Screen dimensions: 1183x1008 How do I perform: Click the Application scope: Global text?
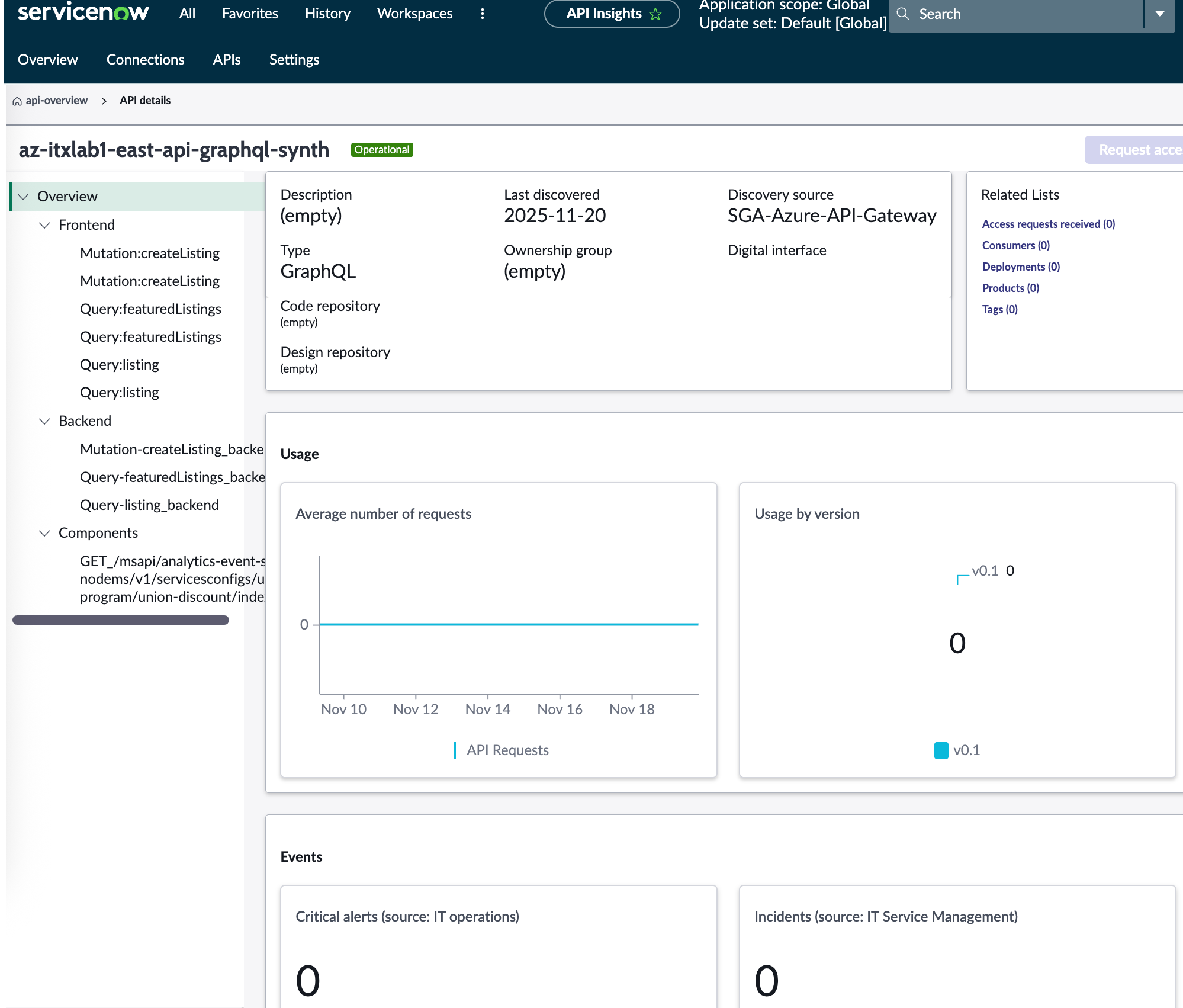click(x=785, y=5)
